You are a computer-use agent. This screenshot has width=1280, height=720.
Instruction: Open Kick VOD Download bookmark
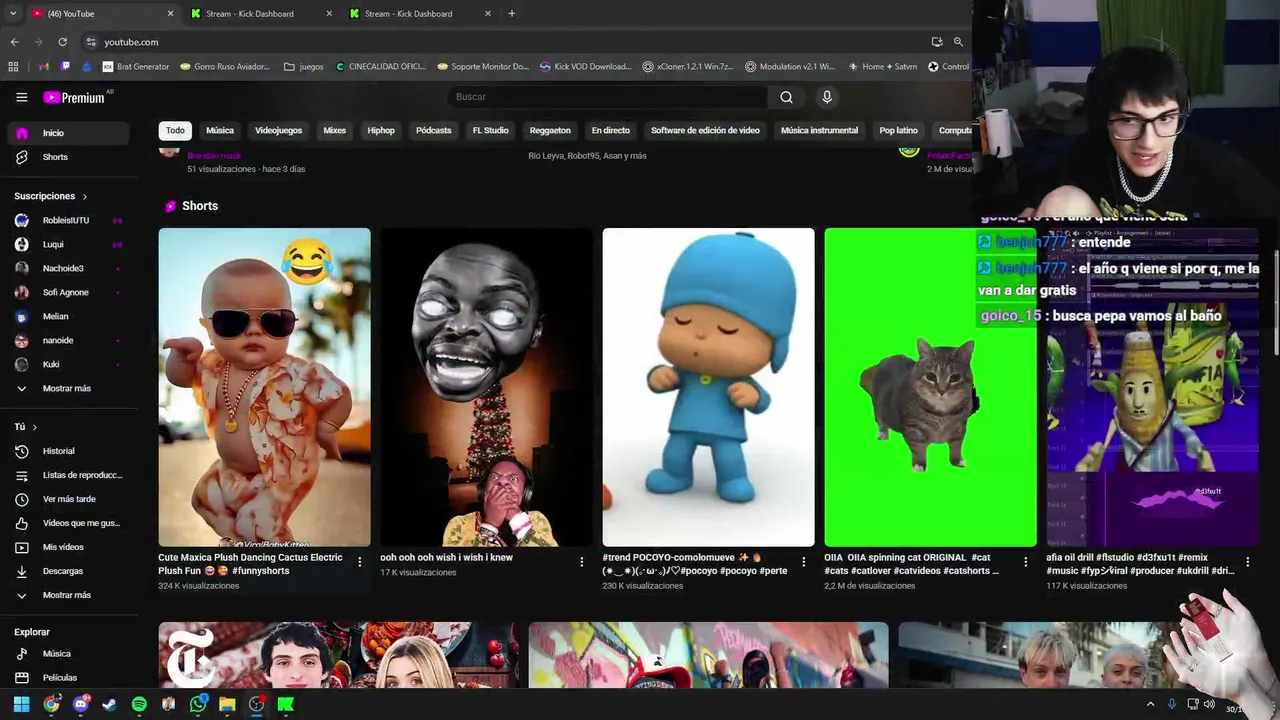pos(585,67)
